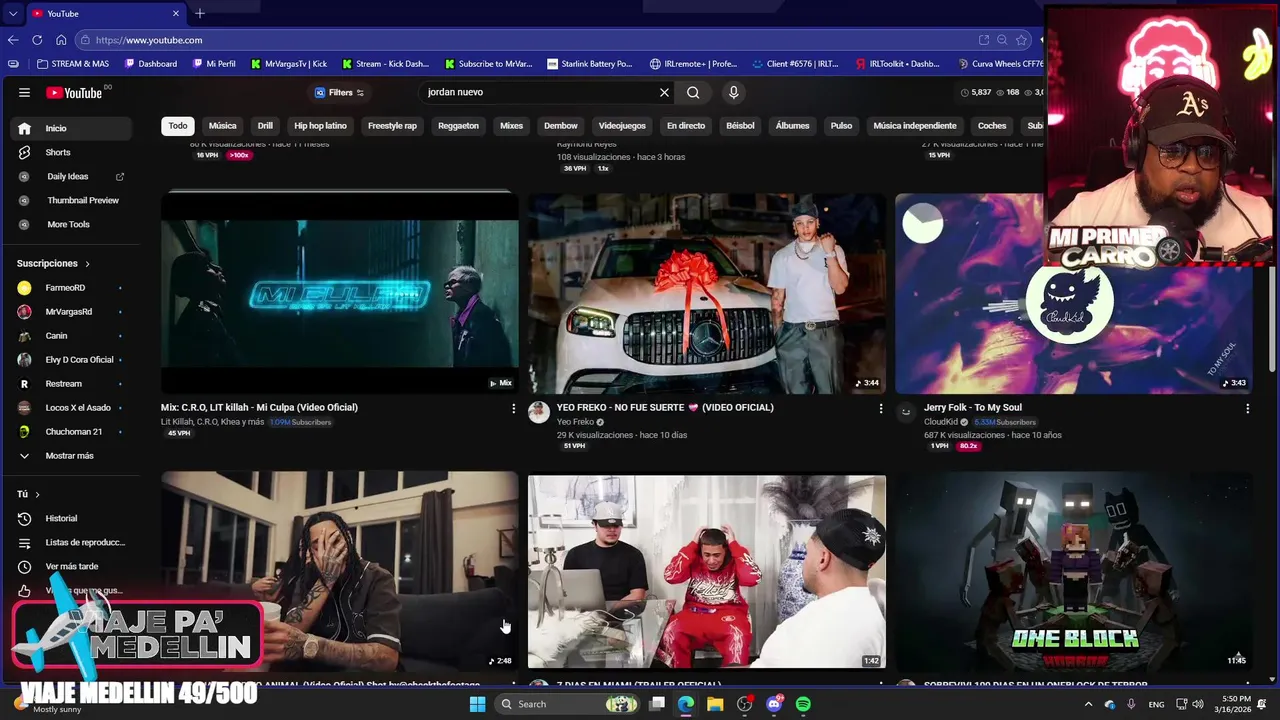The width and height of the screenshot is (1280, 720).
Task: Select the Hip hop latino chip
Action: click(320, 126)
